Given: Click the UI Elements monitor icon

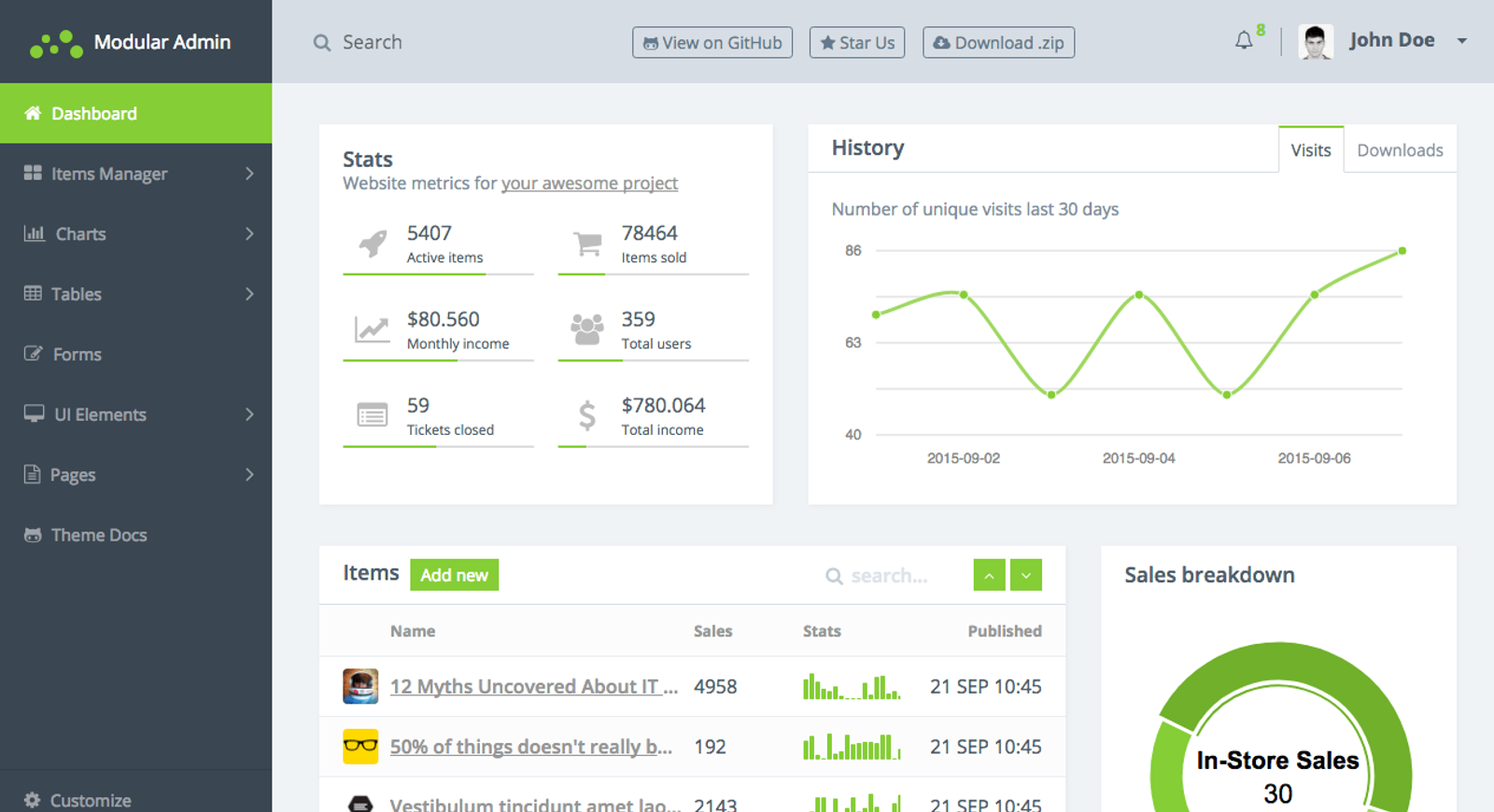Looking at the screenshot, I should point(35,413).
